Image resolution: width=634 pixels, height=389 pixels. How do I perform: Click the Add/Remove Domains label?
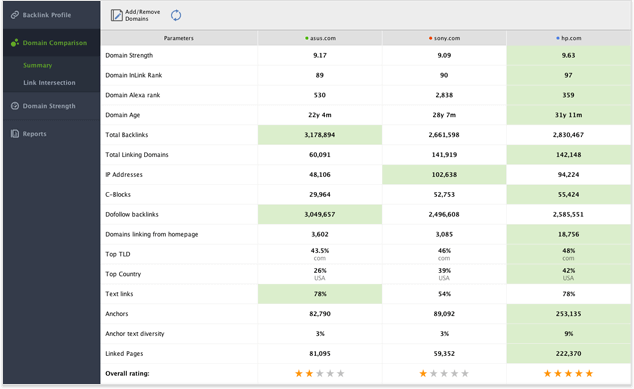142,15
